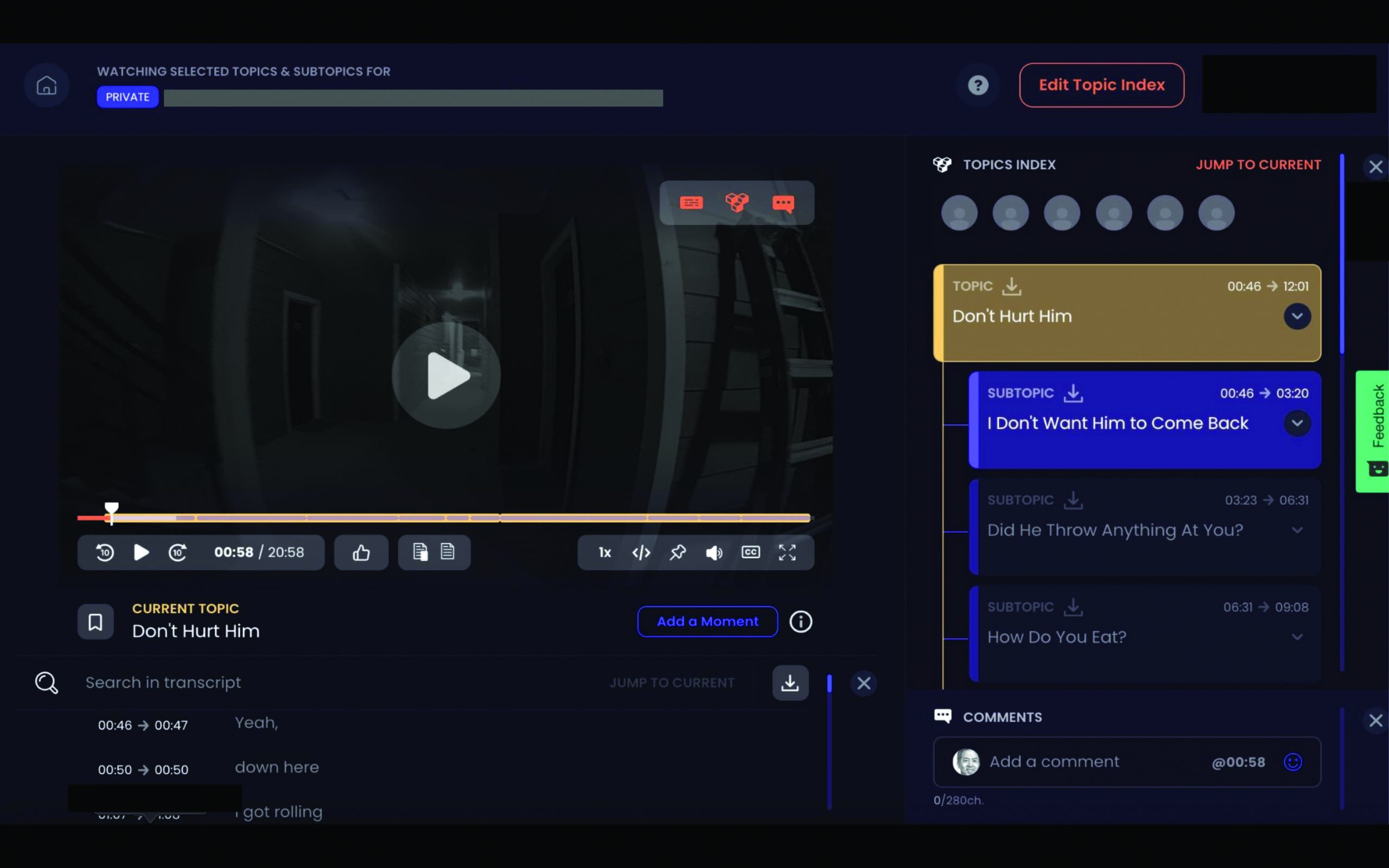Toggle closed captions CC

(750, 552)
